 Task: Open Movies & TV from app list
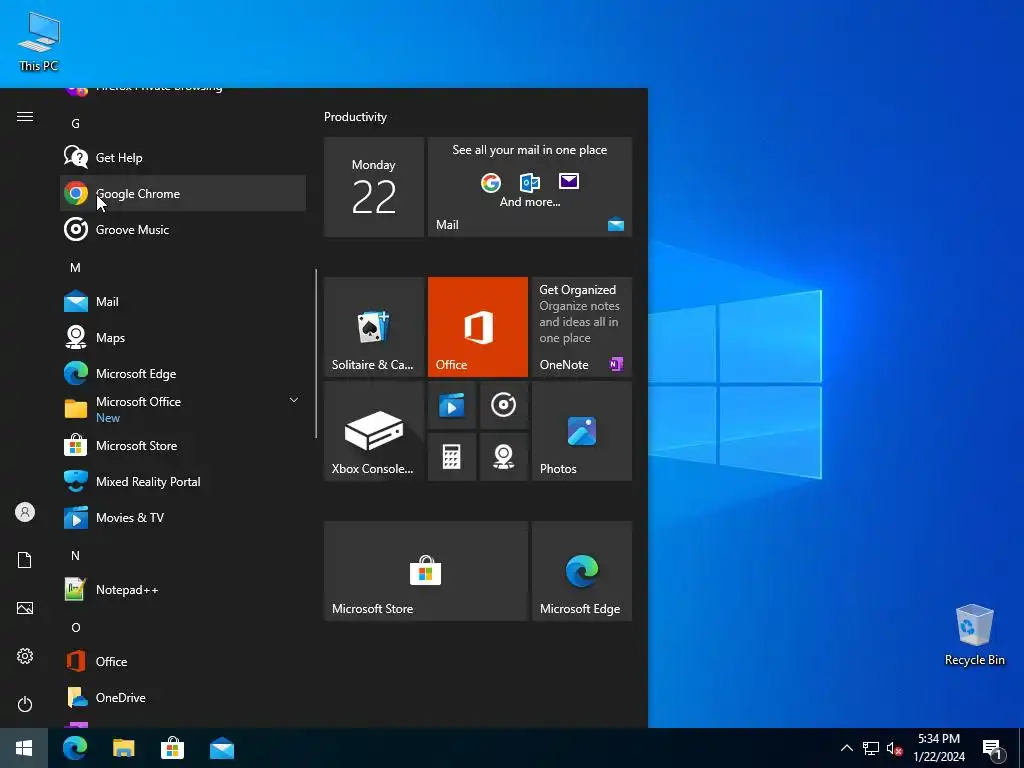click(x=183, y=517)
